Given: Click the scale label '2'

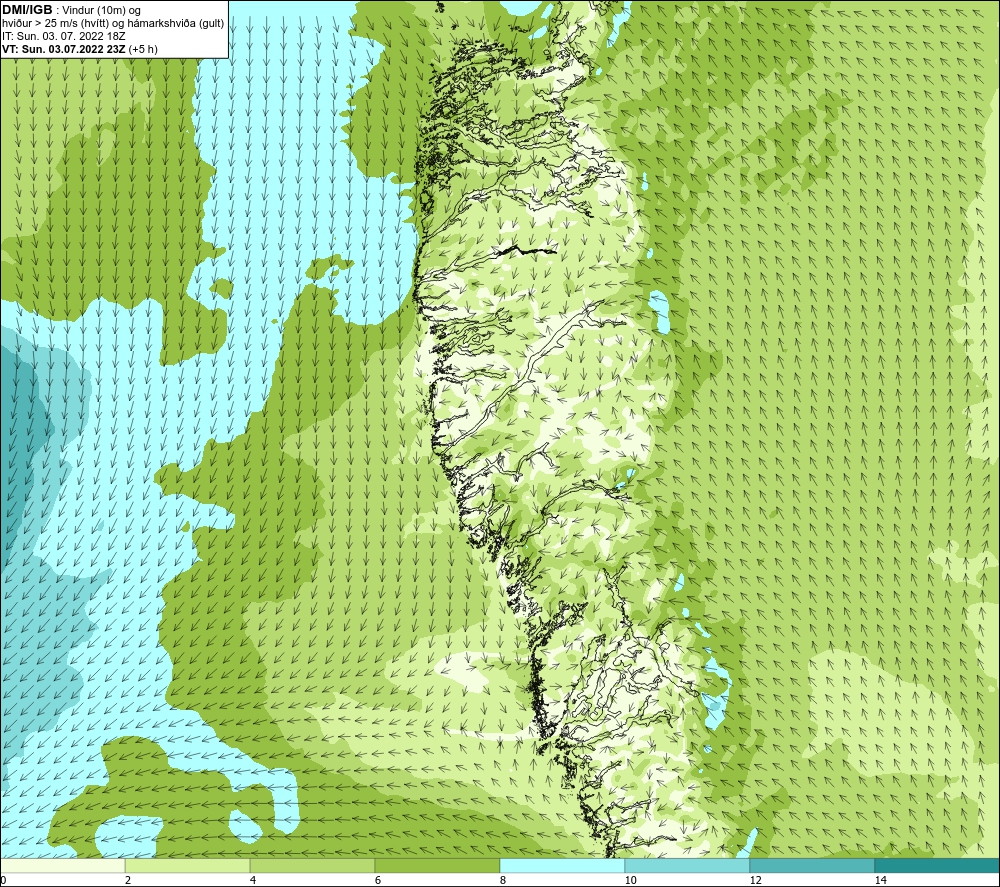Looking at the screenshot, I should [128, 880].
